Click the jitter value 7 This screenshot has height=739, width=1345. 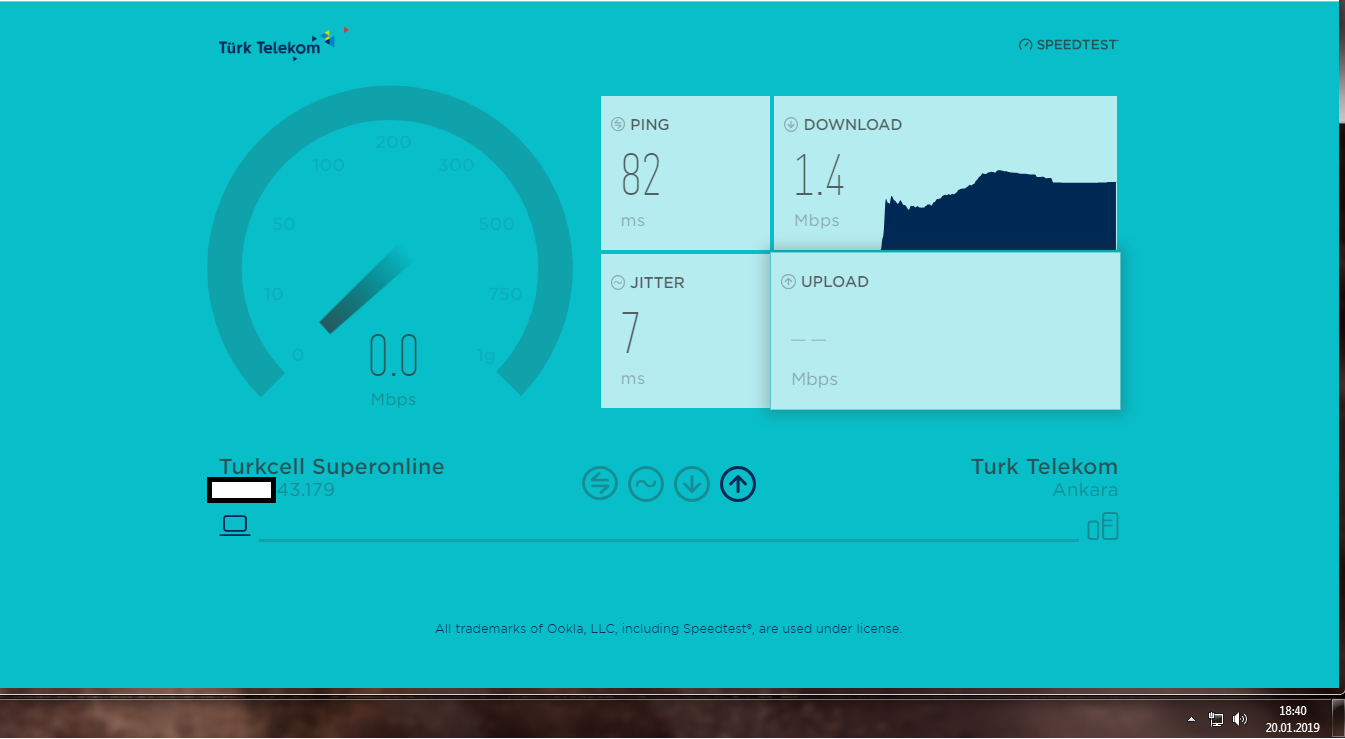pos(630,333)
